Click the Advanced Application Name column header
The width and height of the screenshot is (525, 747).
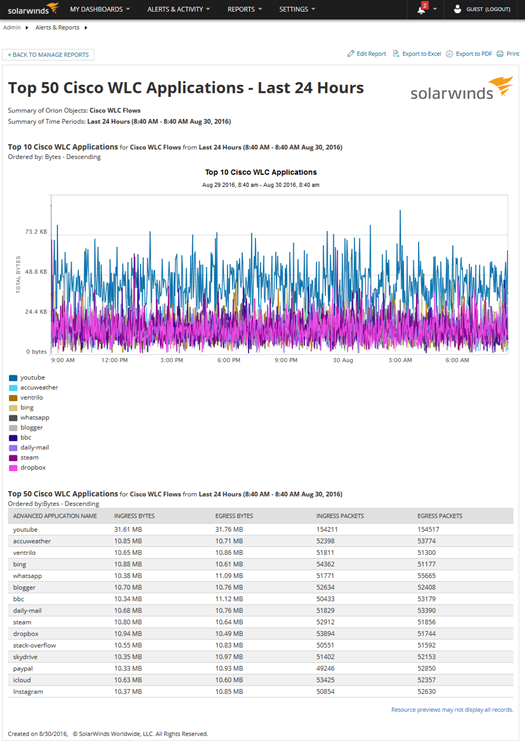tap(55, 516)
